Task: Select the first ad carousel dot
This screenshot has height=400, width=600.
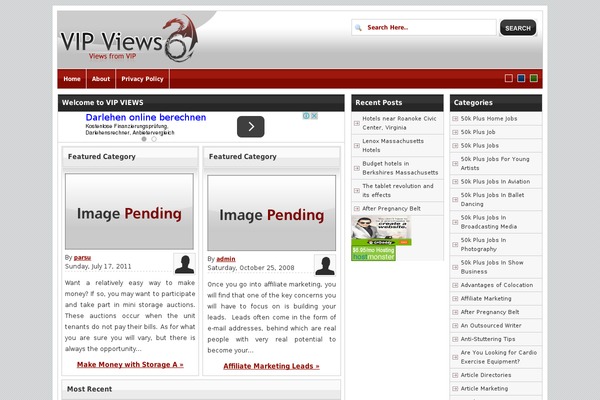Action: point(144,139)
